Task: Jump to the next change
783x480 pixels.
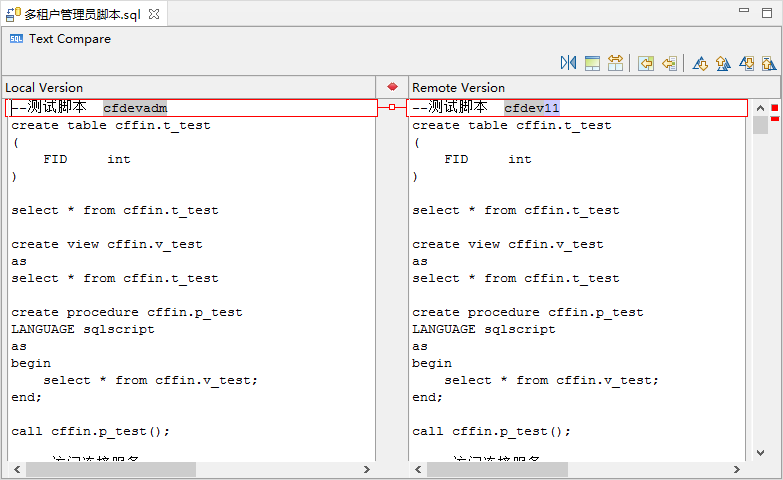Action: (747, 63)
